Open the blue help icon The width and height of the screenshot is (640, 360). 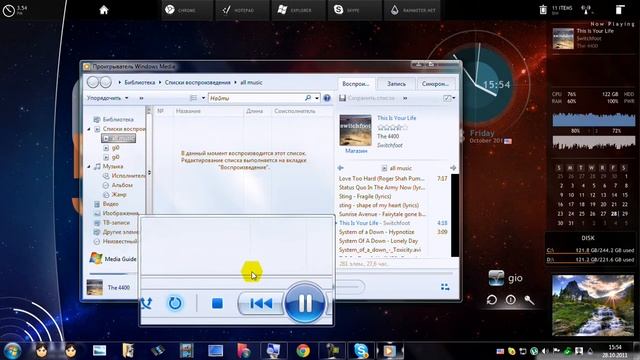click(x=327, y=98)
